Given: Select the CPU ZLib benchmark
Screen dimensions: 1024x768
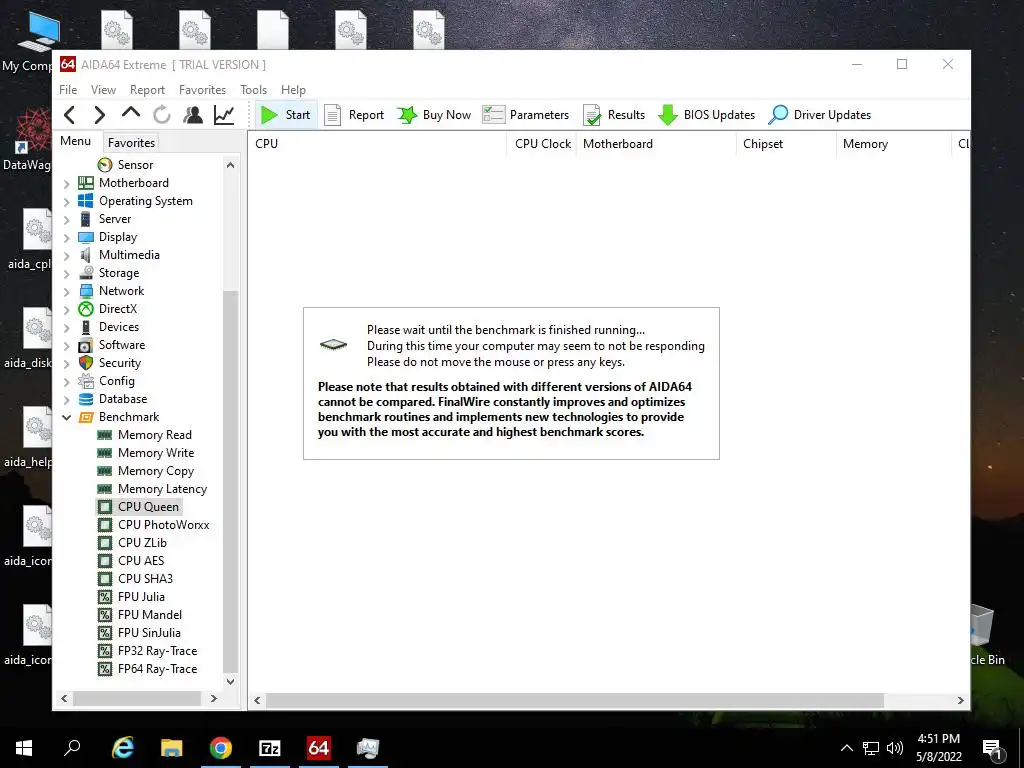Looking at the screenshot, I should point(132,543).
